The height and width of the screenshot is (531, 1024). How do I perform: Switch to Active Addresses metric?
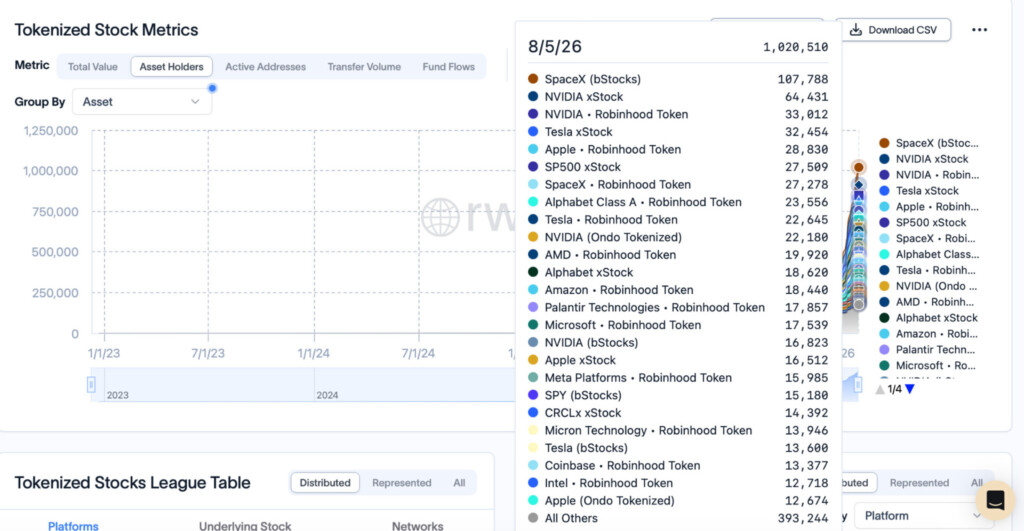point(265,67)
